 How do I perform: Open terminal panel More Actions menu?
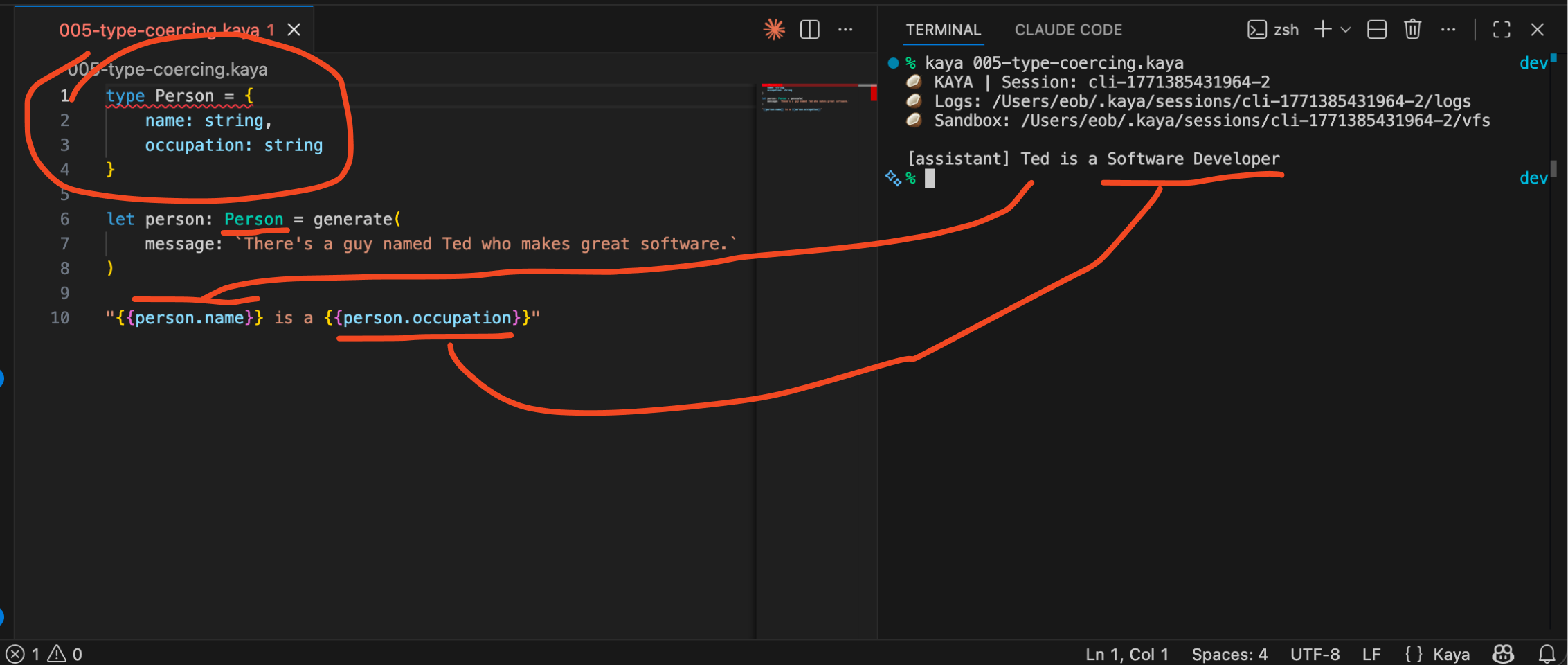[x=1448, y=29]
